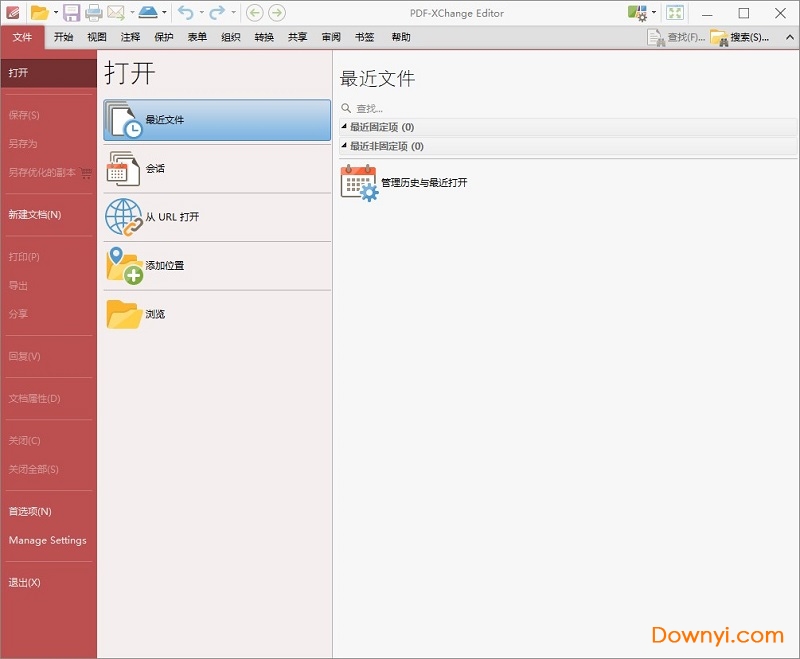Enter full screen mode via title bar icon

coord(673,13)
